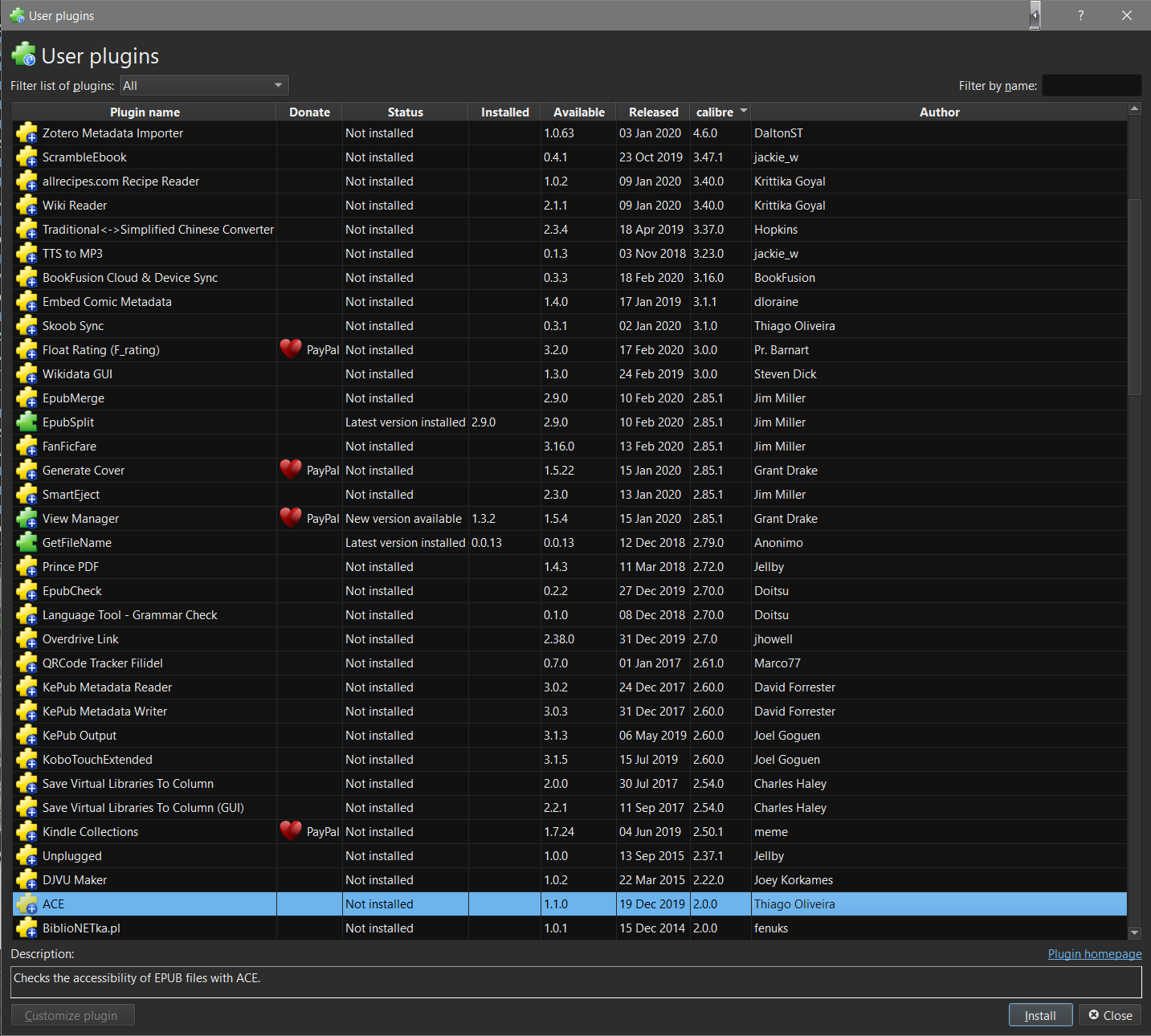Image resolution: width=1151 pixels, height=1036 pixels.
Task: Click the Close button
Action: [1110, 1015]
